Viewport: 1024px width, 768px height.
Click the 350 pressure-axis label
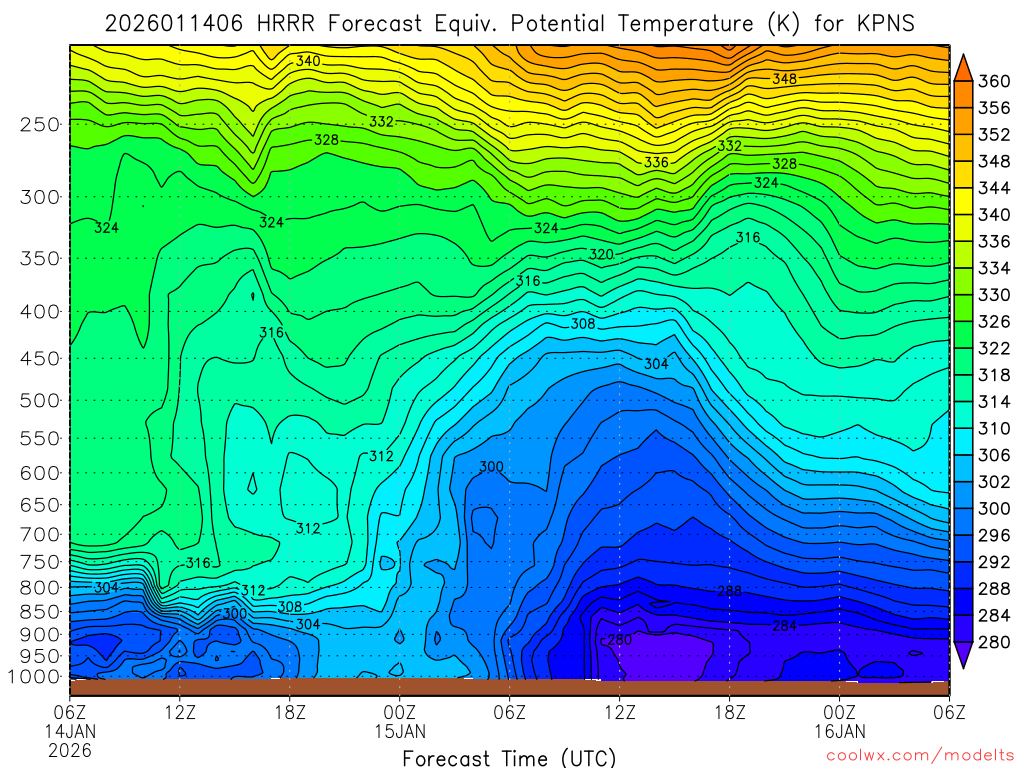point(40,259)
